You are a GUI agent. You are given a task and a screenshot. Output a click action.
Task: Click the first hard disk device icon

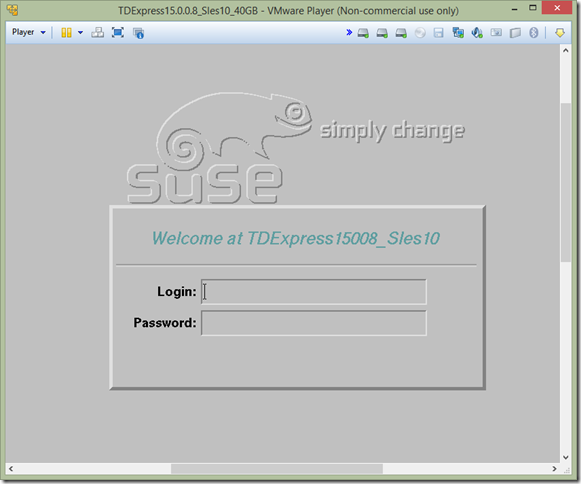click(x=363, y=33)
